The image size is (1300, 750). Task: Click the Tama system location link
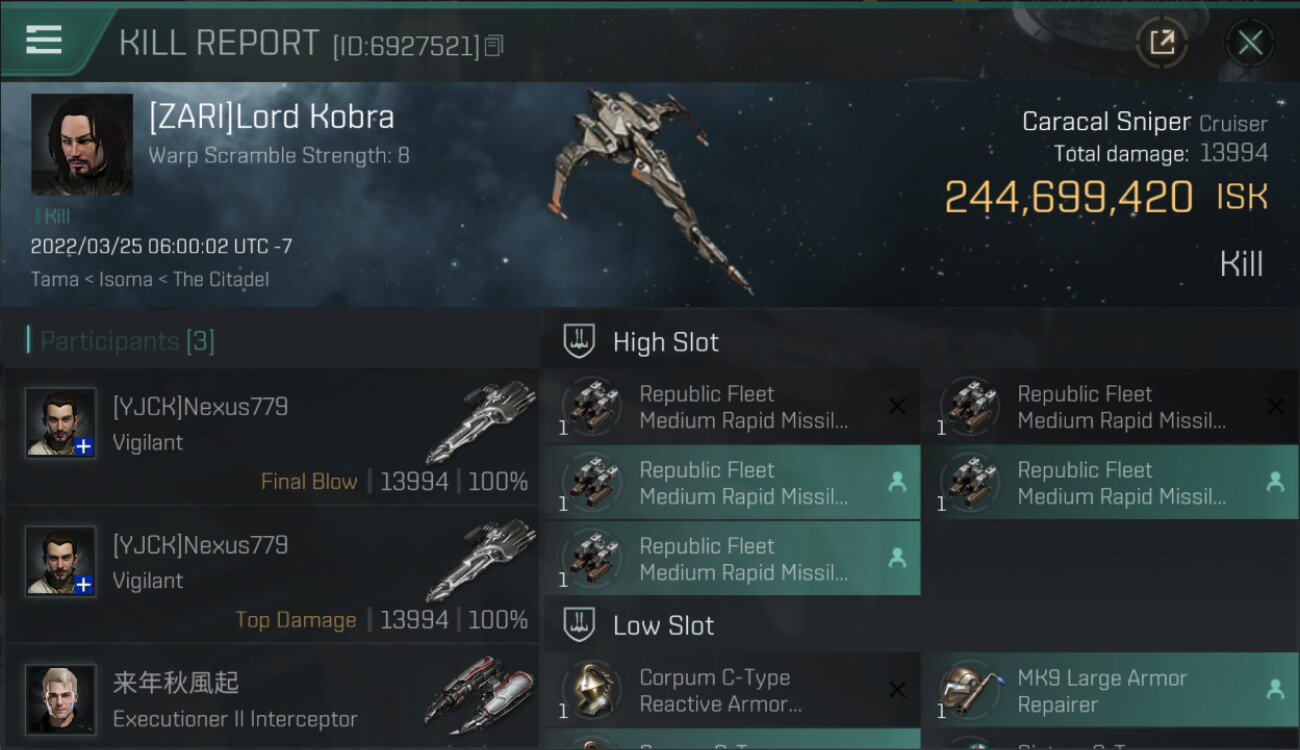click(x=54, y=279)
